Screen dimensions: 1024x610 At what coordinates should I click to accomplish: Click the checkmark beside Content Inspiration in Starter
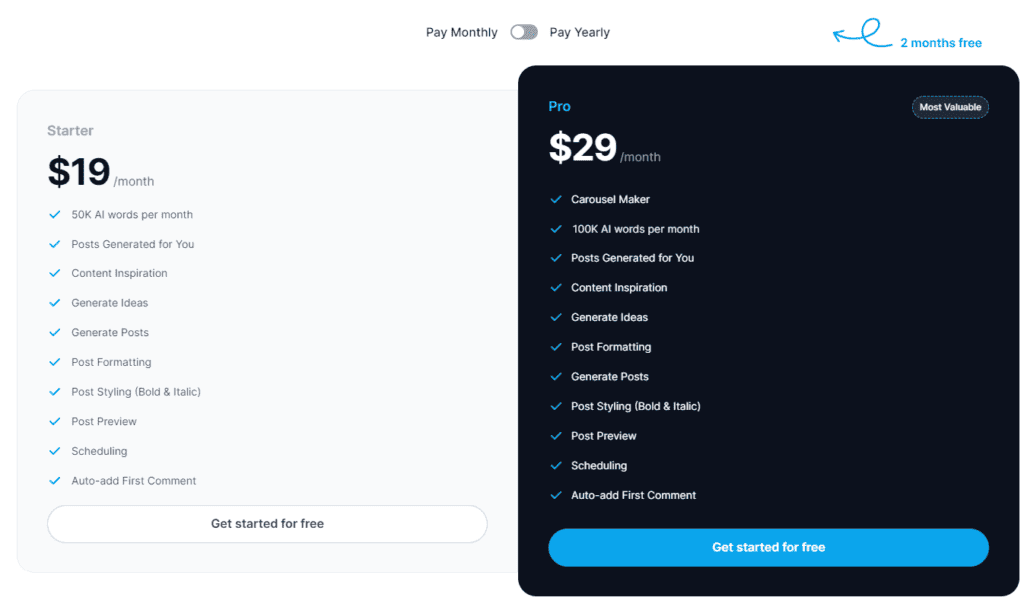(55, 273)
